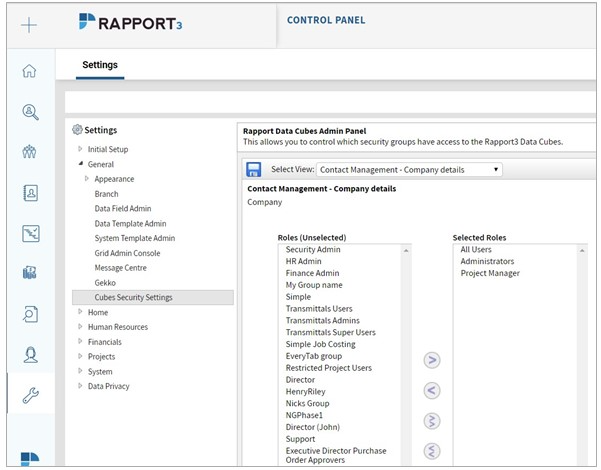Screen dimensions: 601x470
Task: Click the Settings gear icon in tree
Action: [77, 130]
